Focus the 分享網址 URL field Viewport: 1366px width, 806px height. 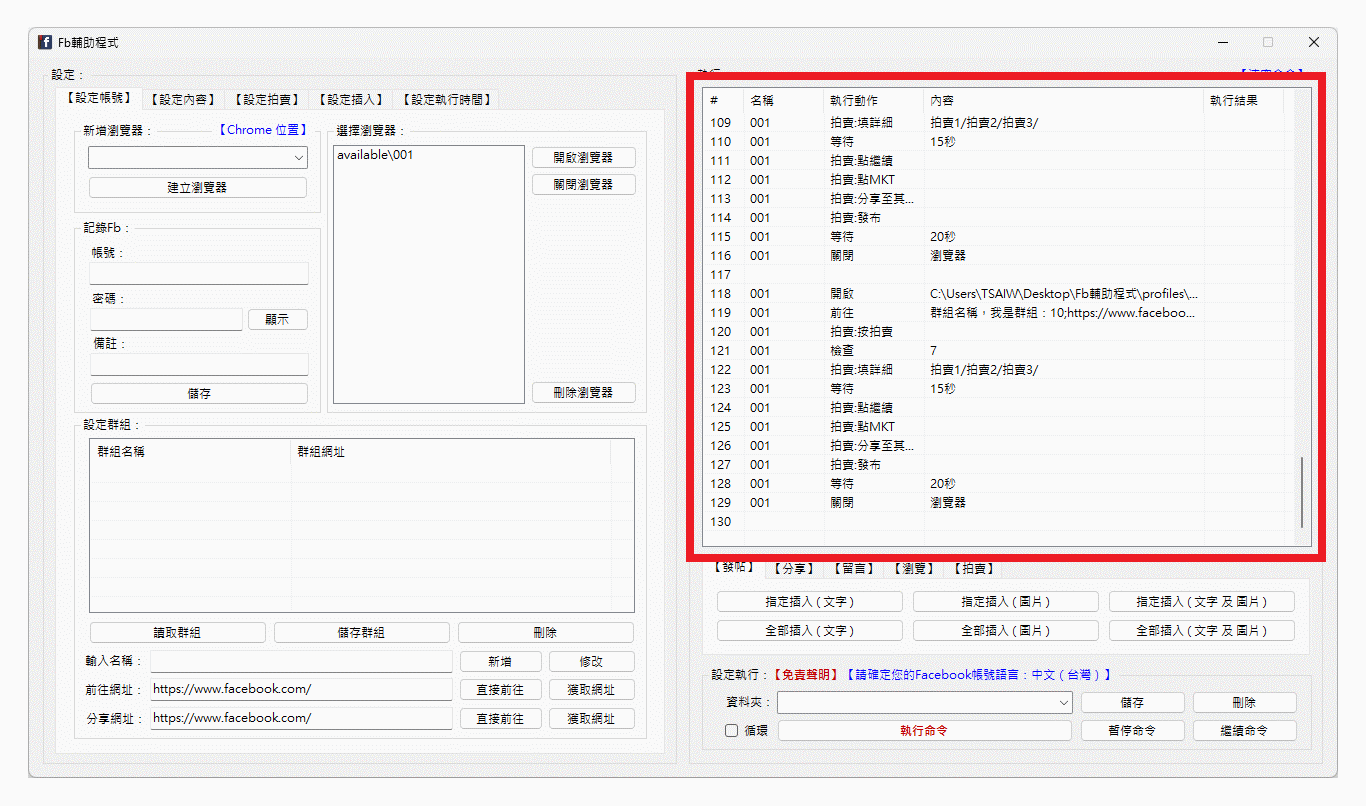click(302, 718)
